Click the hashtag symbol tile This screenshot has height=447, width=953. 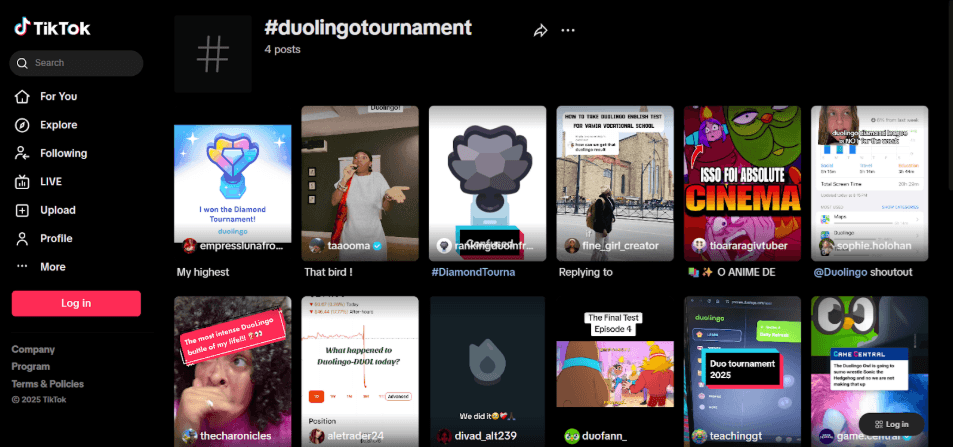213,54
